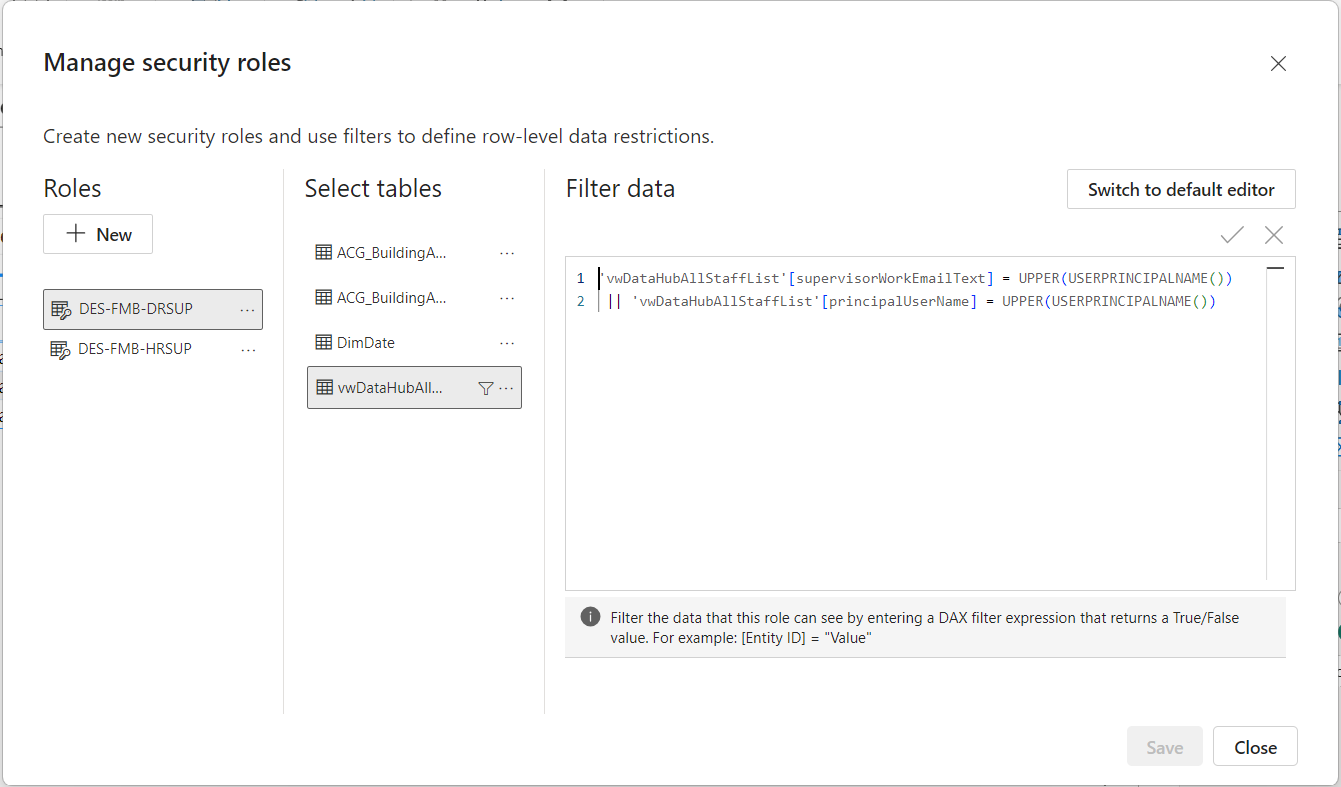Screen dimensions: 1341x787
Task: Open more options for DimDate table
Action: [x=507, y=343]
